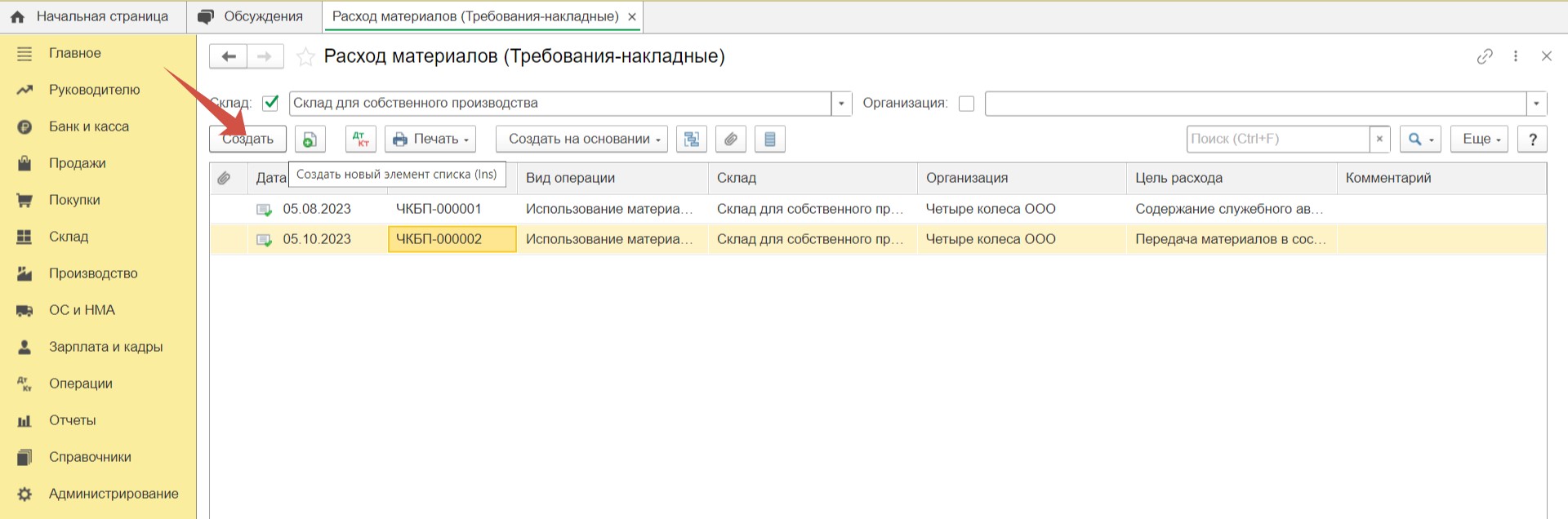Click the date 05.08.2023

(317, 209)
